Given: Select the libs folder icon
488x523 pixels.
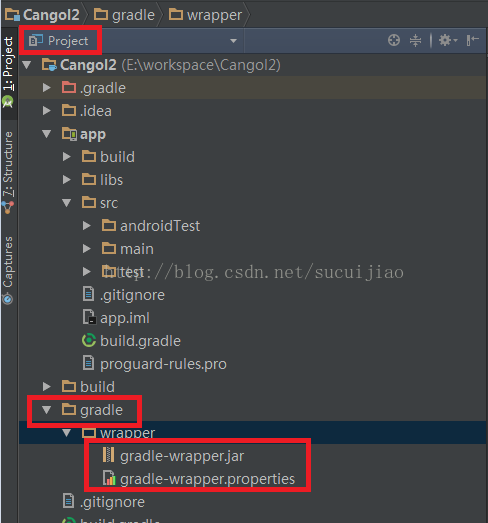Looking at the screenshot, I should [89, 179].
